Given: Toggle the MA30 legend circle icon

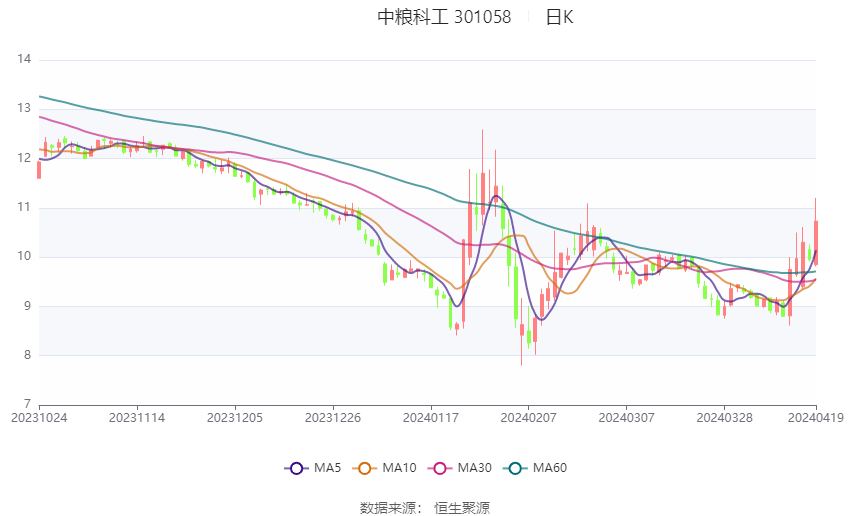Looking at the screenshot, I should 440,468.
